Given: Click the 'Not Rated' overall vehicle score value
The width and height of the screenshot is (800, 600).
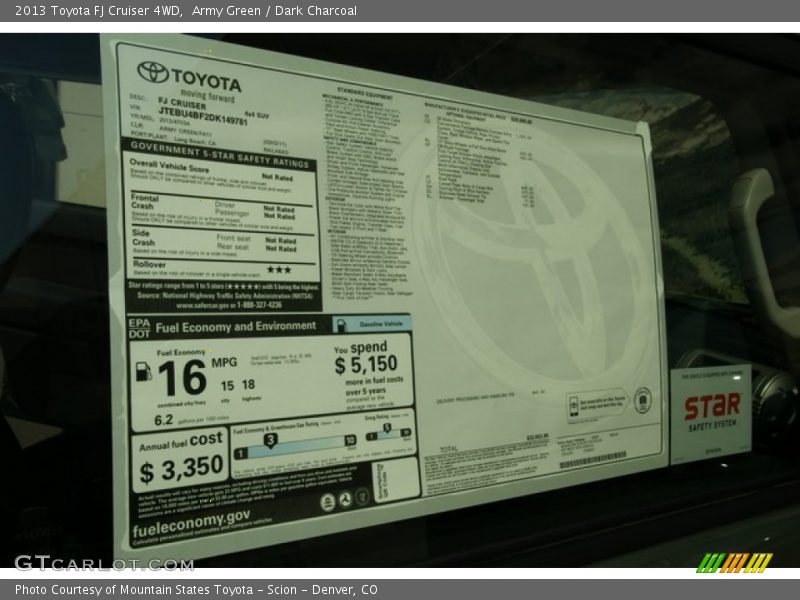Looking at the screenshot, I should (277, 178).
